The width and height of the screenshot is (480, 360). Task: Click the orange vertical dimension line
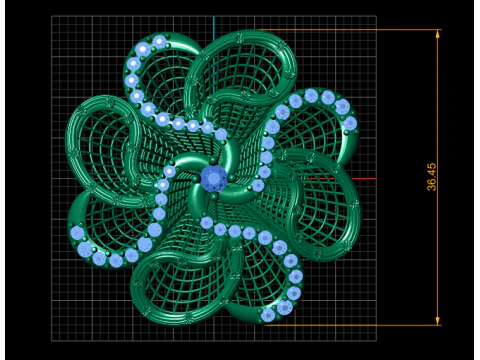coord(438,177)
